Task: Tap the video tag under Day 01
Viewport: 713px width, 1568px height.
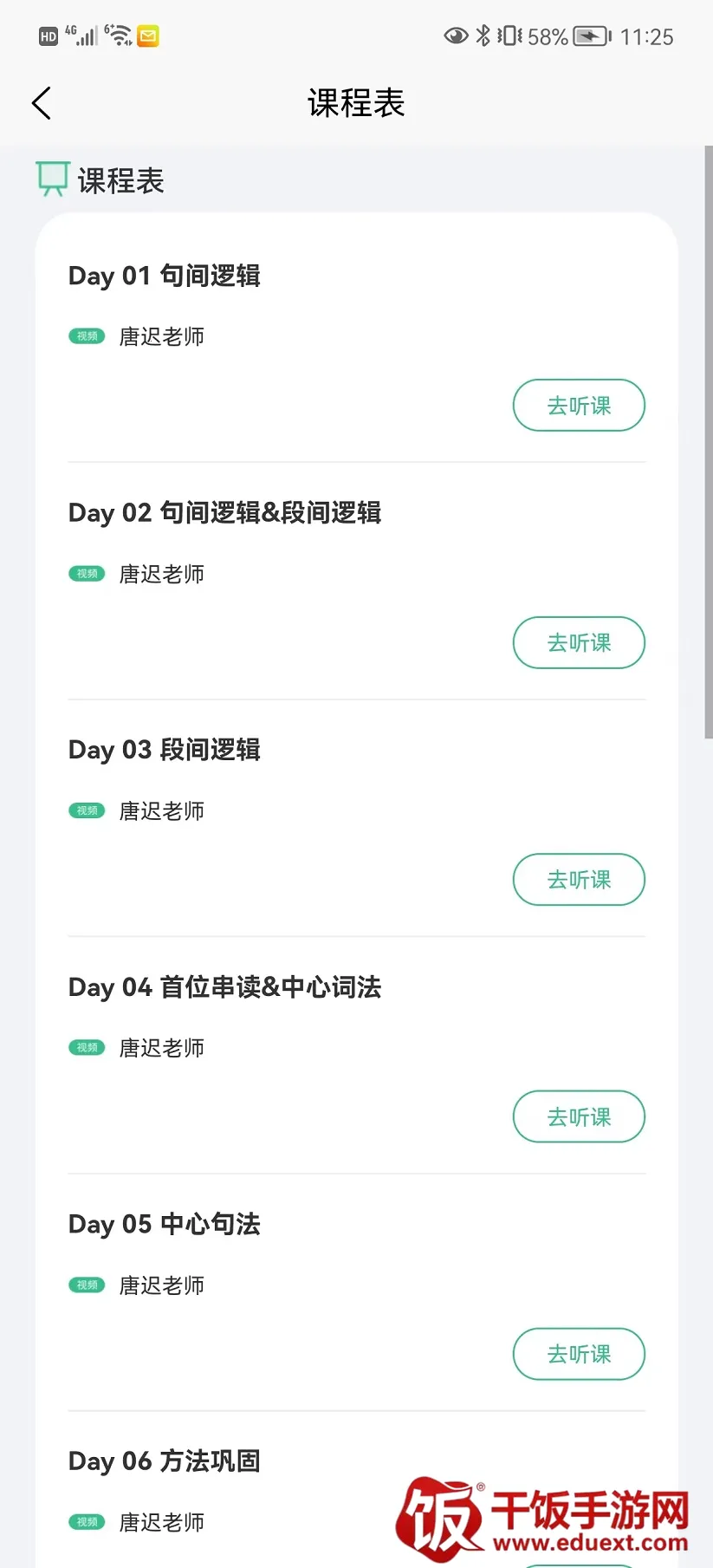Action: pyautogui.click(x=87, y=336)
